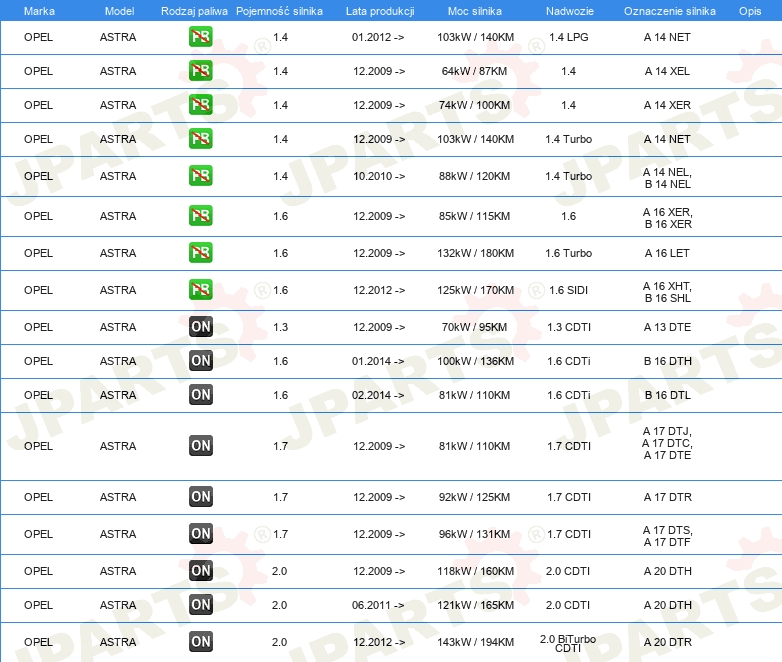This screenshot has height=662, width=782.
Task: Click petrol icon in A 16 LET row
Action: (200, 252)
